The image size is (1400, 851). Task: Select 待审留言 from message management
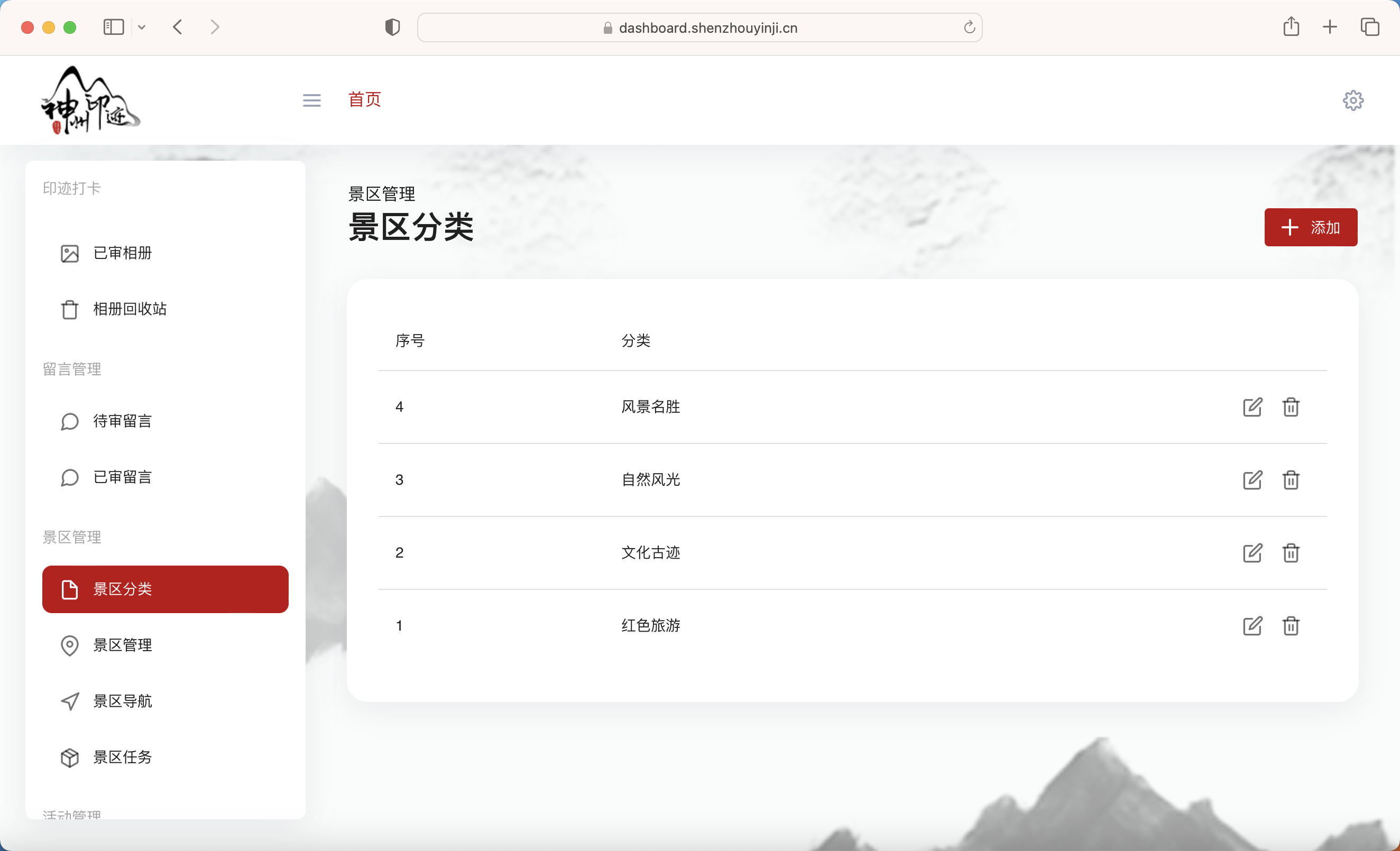122,421
